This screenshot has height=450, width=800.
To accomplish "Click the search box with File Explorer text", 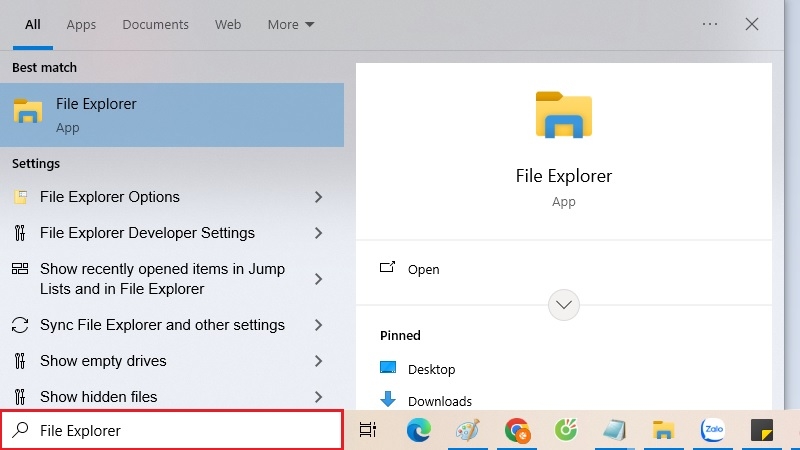I will coord(172,430).
